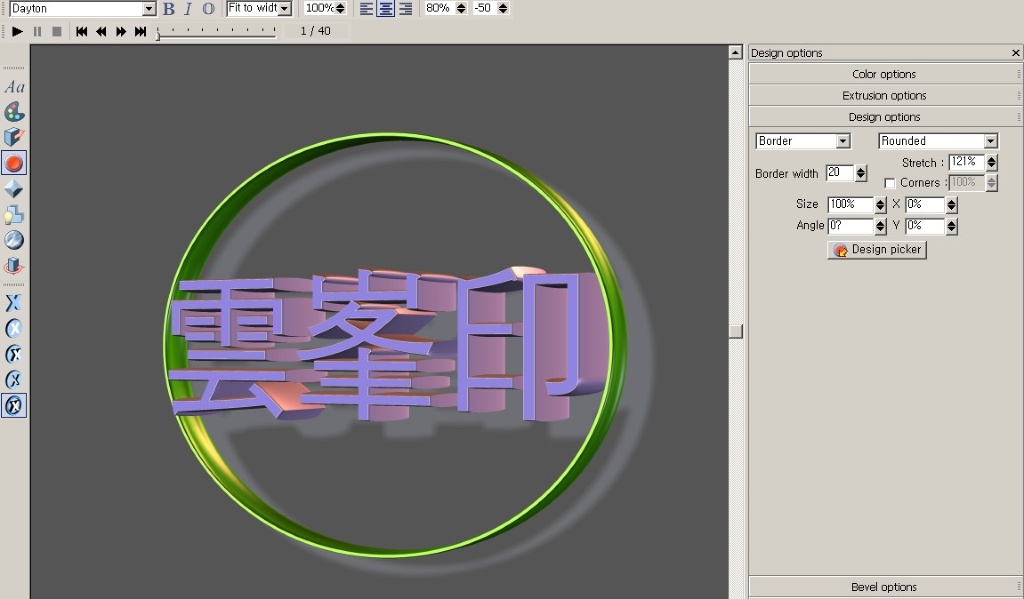Align text to the left

(x=366, y=8)
